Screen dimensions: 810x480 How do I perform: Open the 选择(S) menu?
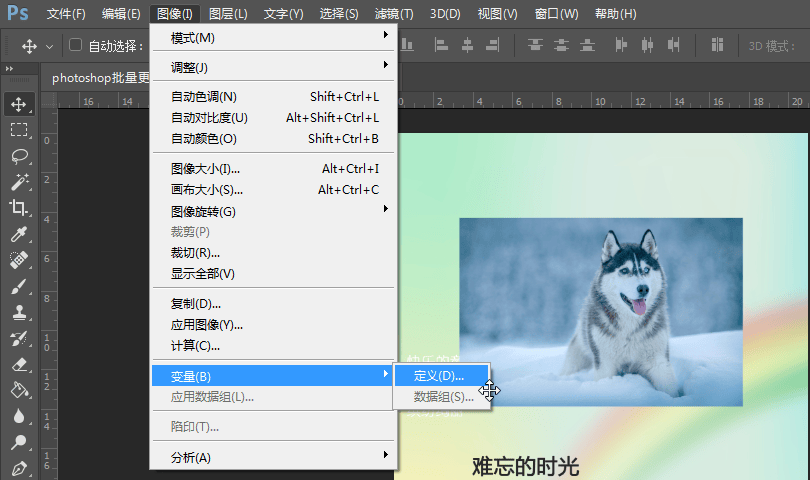pos(339,14)
